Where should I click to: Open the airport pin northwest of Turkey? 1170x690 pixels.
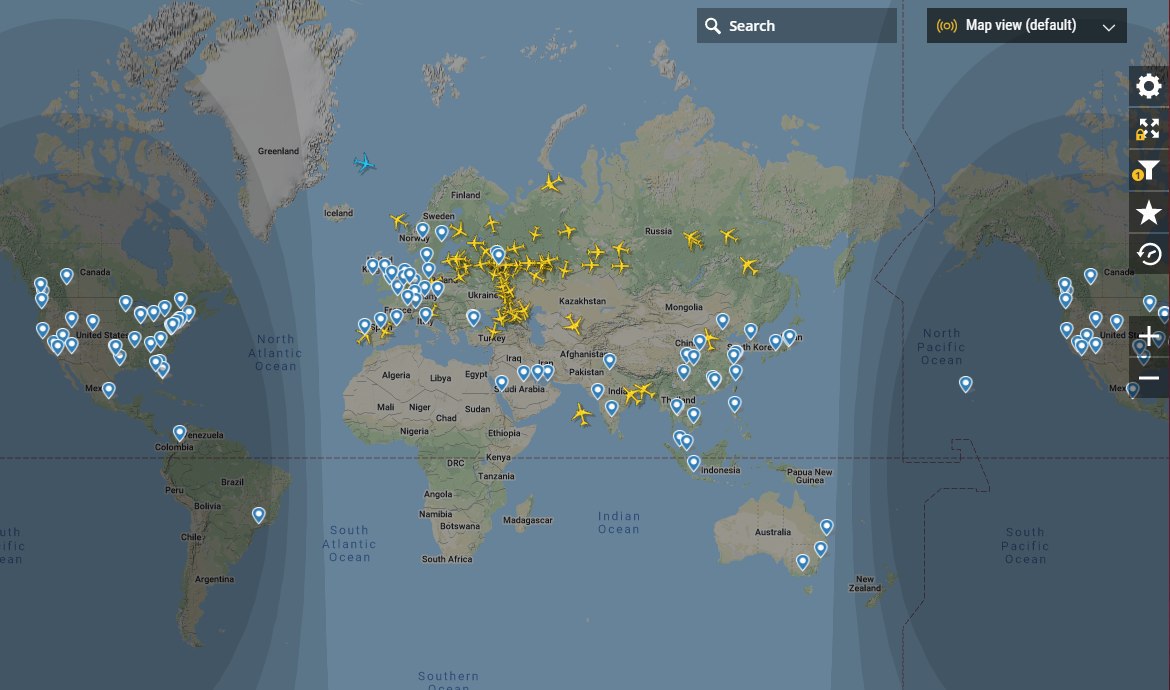click(x=473, y=318)
